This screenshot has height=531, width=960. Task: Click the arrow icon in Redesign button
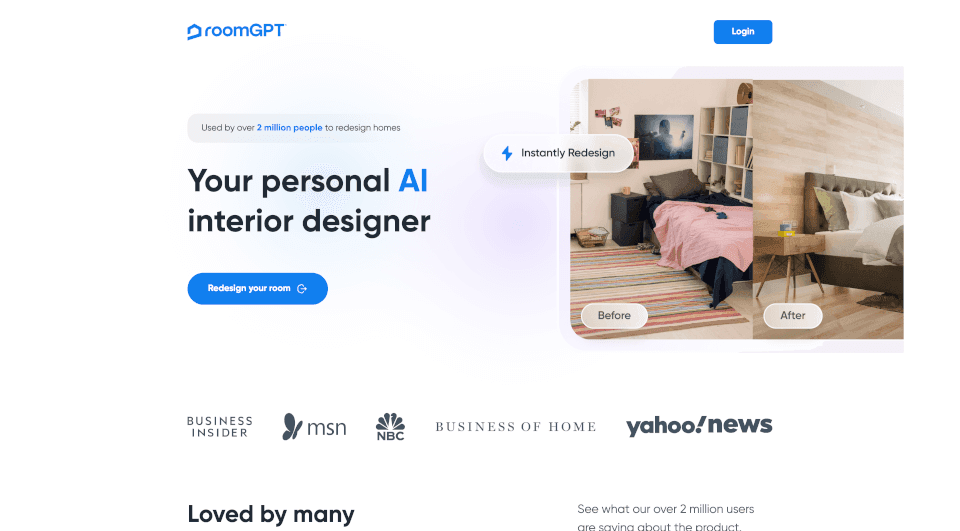click(x=302, y=288)
